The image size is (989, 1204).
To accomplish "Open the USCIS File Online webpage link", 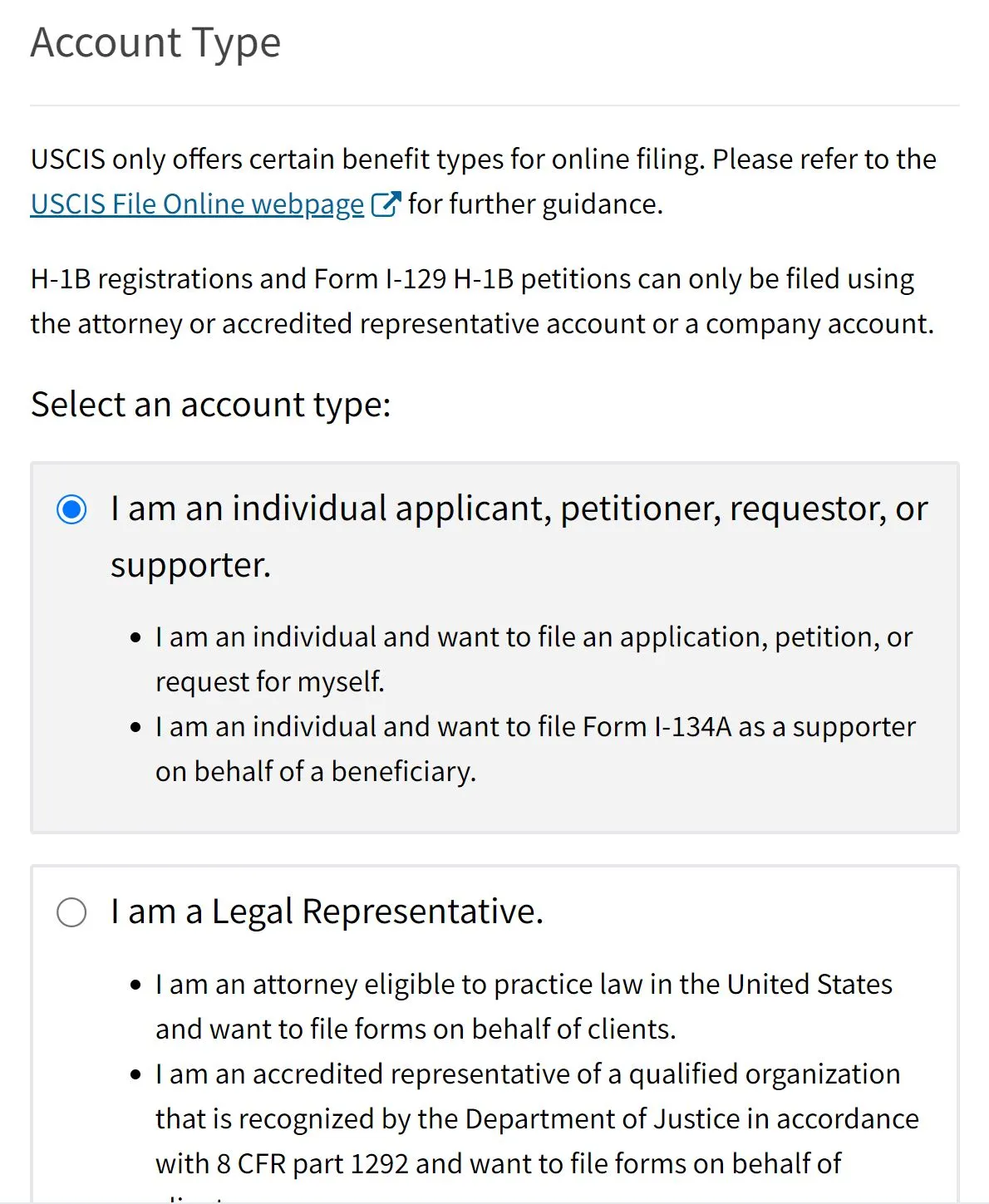I will pos(195,204).
